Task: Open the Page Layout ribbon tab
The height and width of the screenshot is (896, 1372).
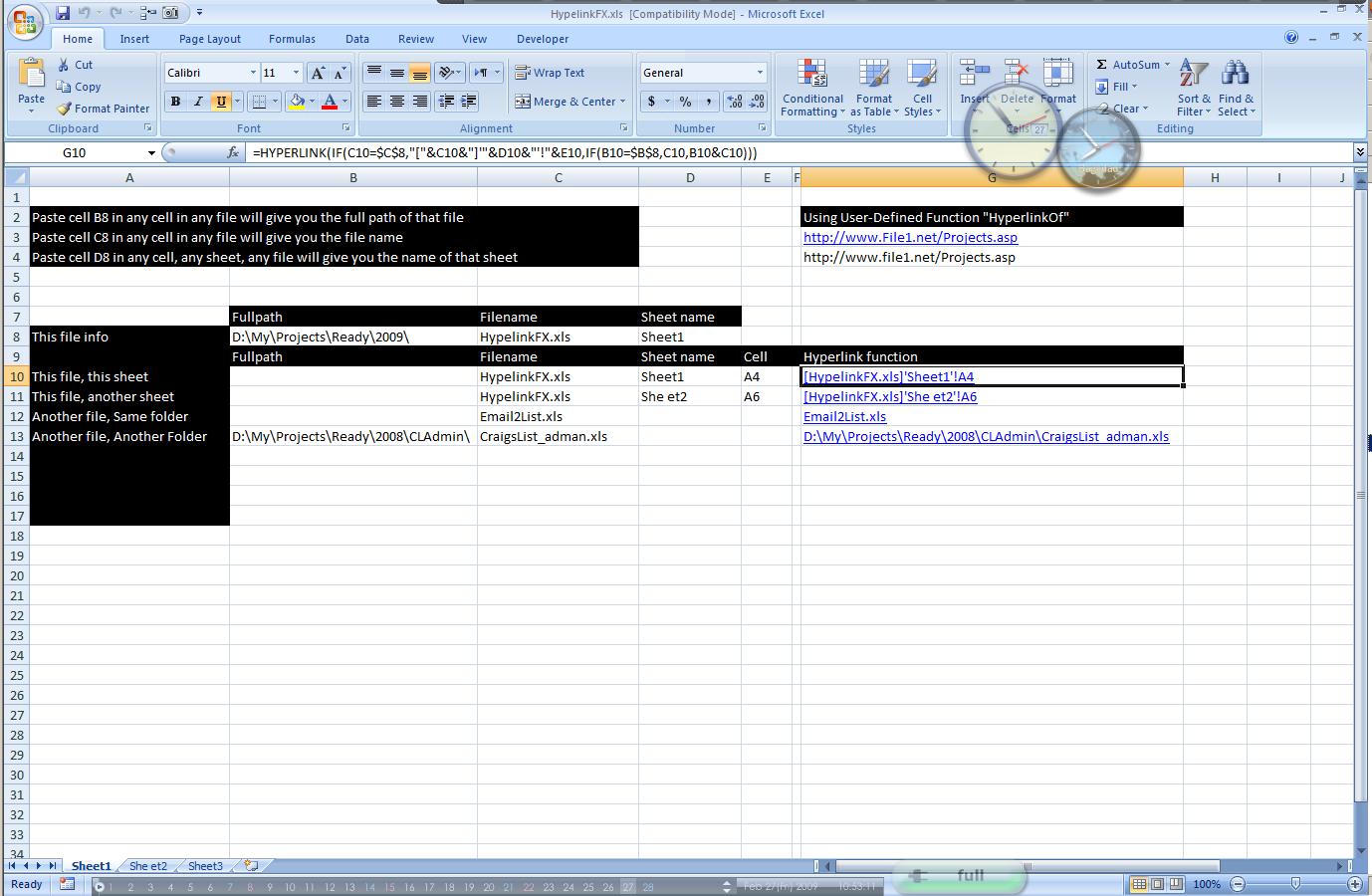Action: tap(210, 39)
